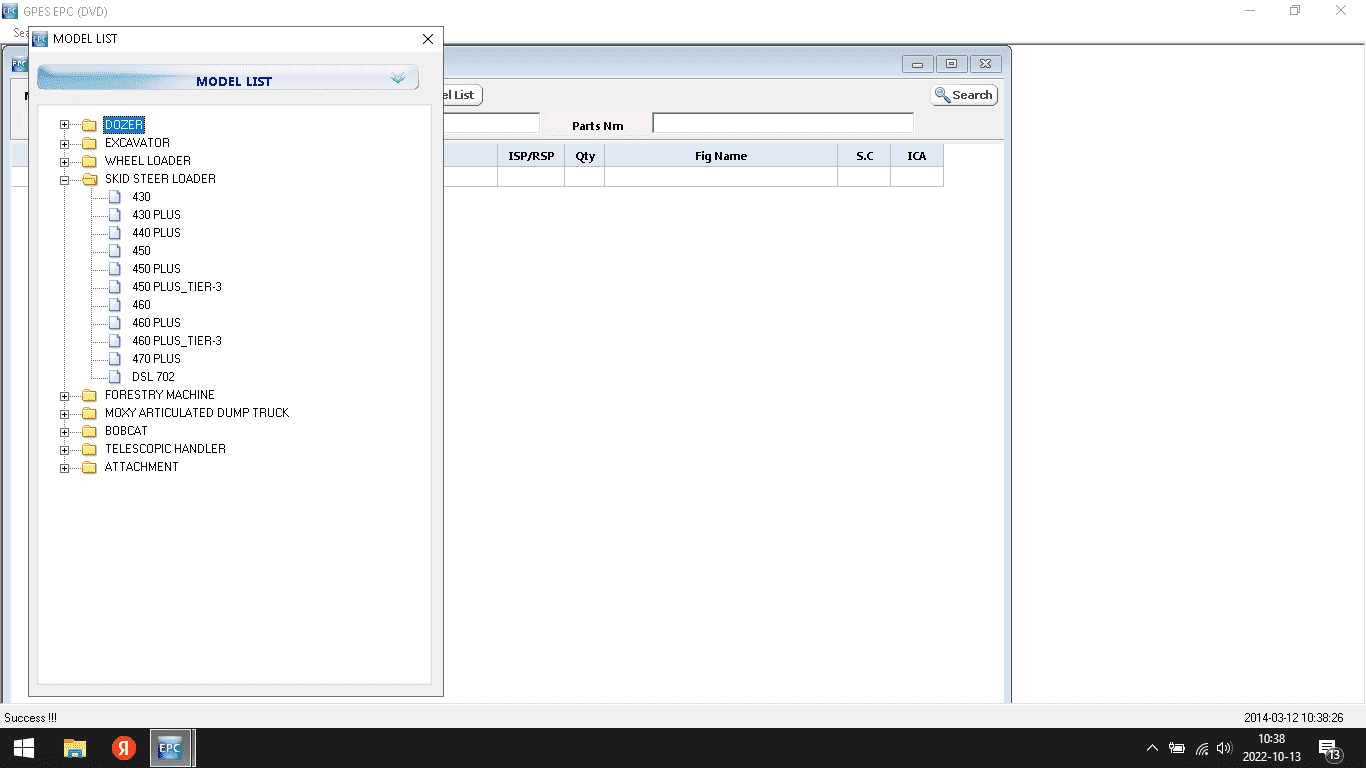Collapse the MODEL LIST header chevron

[x=398, y=79]
